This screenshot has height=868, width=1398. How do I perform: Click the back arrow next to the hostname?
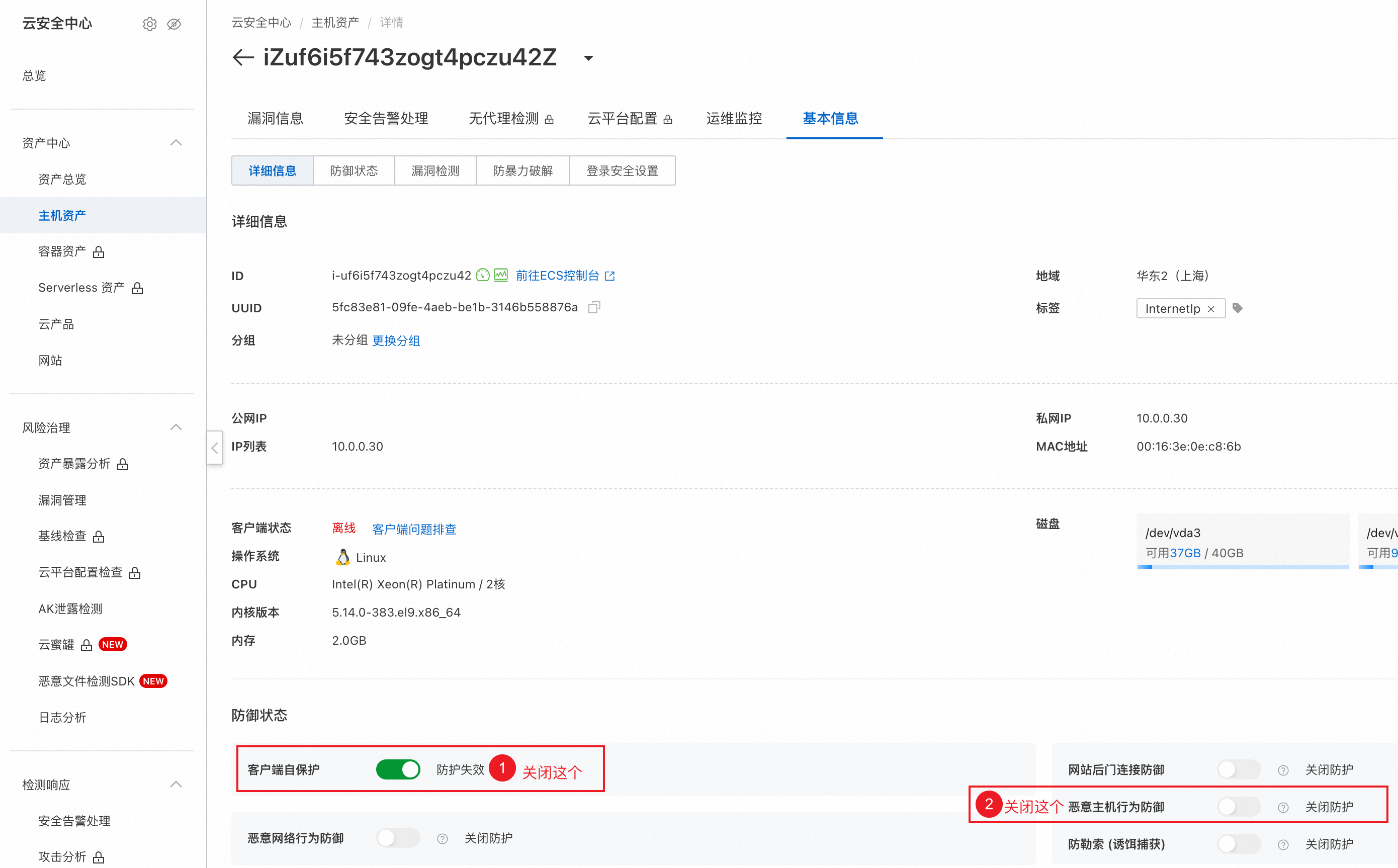243,57
